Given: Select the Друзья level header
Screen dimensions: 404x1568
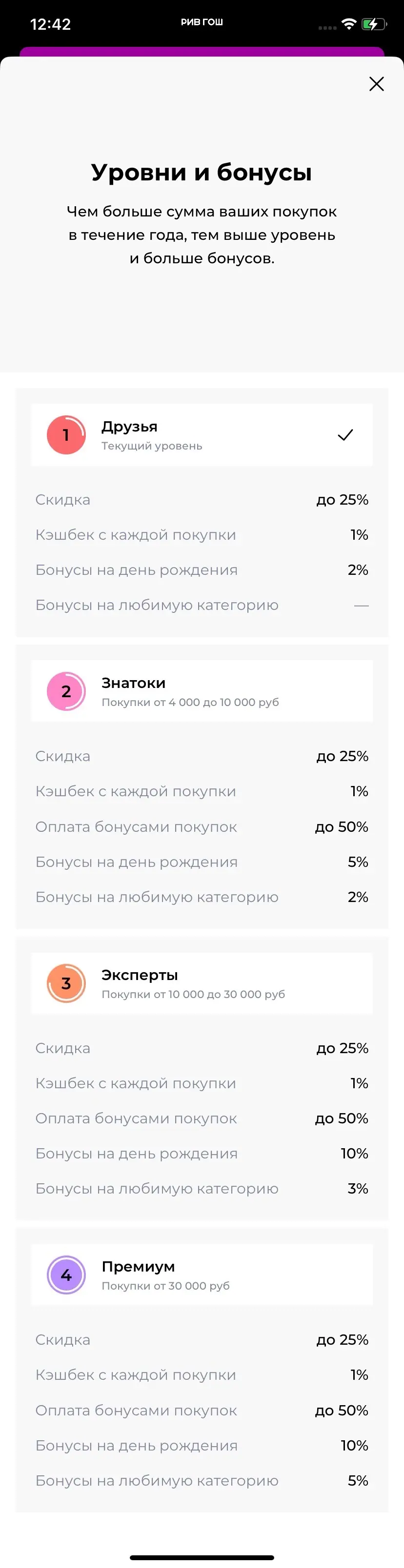Looking at the screenshot, I should [201, 434].
